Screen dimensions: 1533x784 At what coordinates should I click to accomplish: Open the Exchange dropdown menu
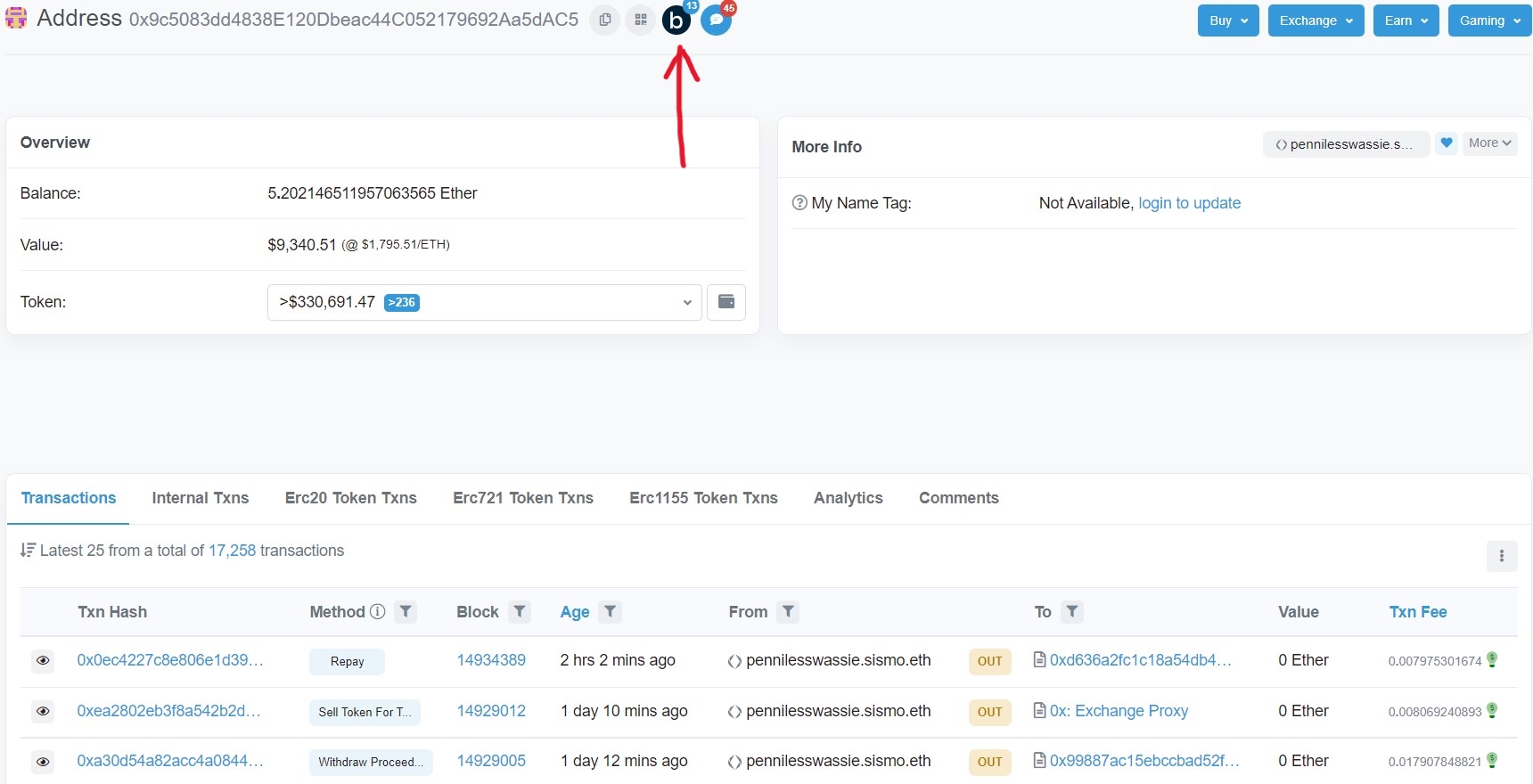[1316, 20]
